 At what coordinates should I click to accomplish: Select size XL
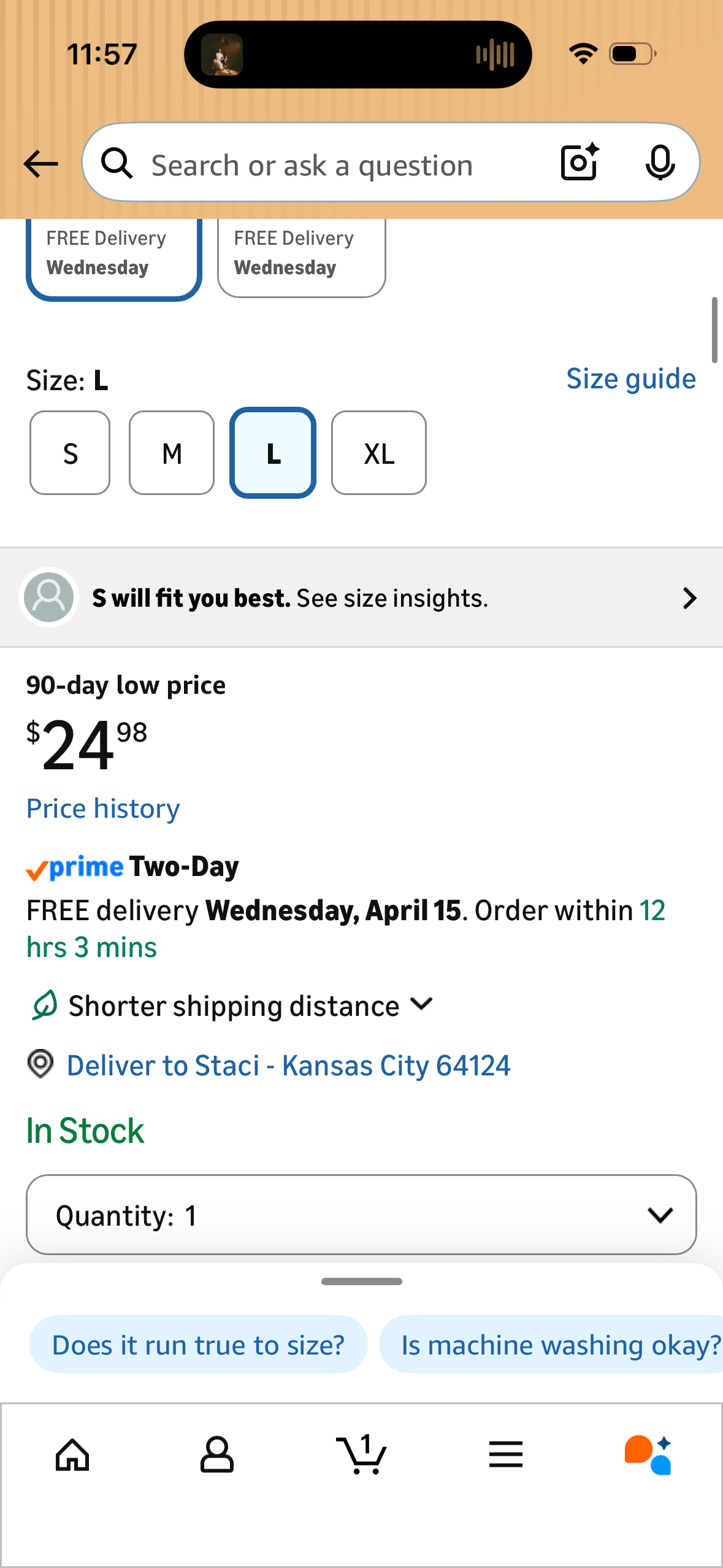[379, 453]
